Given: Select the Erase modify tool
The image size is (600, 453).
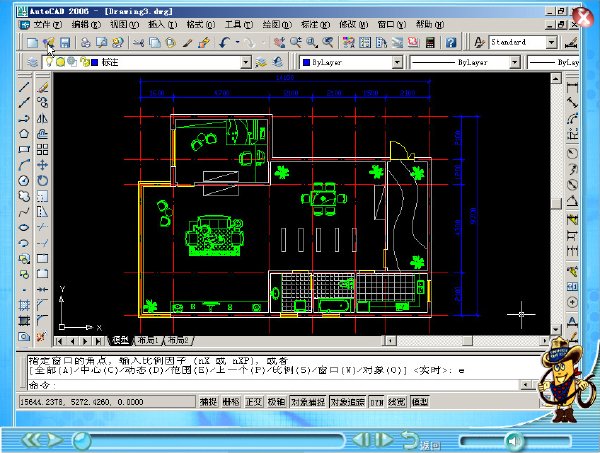Looking at the screenshot, I should (42, 87).
